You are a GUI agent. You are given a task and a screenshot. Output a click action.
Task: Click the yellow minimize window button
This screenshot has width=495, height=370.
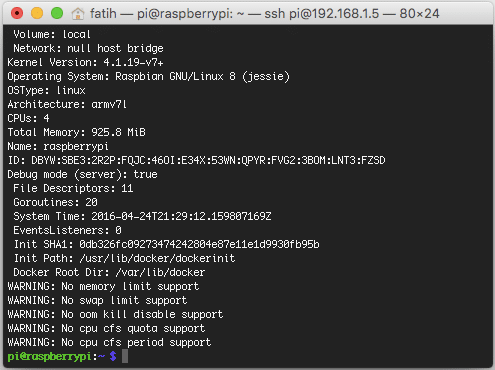point(37,13)
